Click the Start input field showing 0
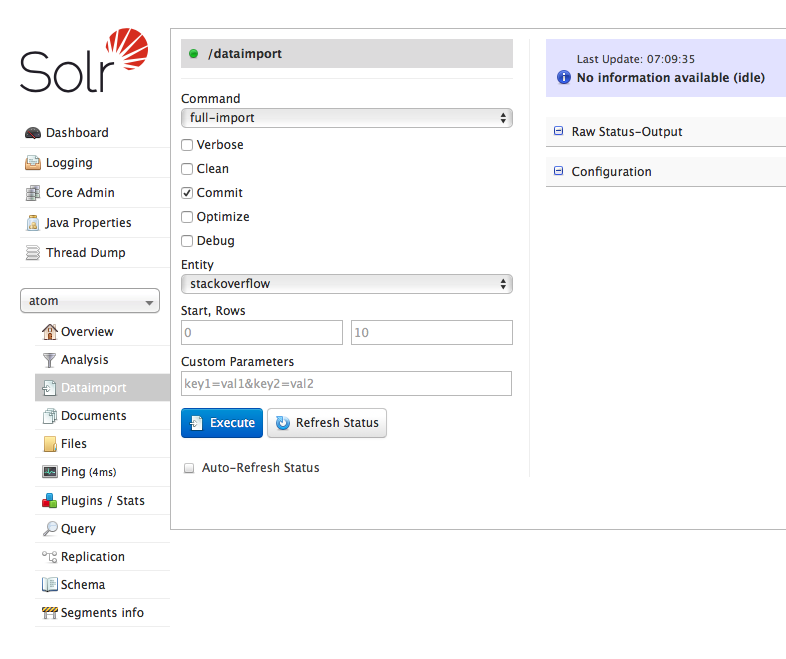The width and height of the screenshot is (786, 659). pos(262,333)
